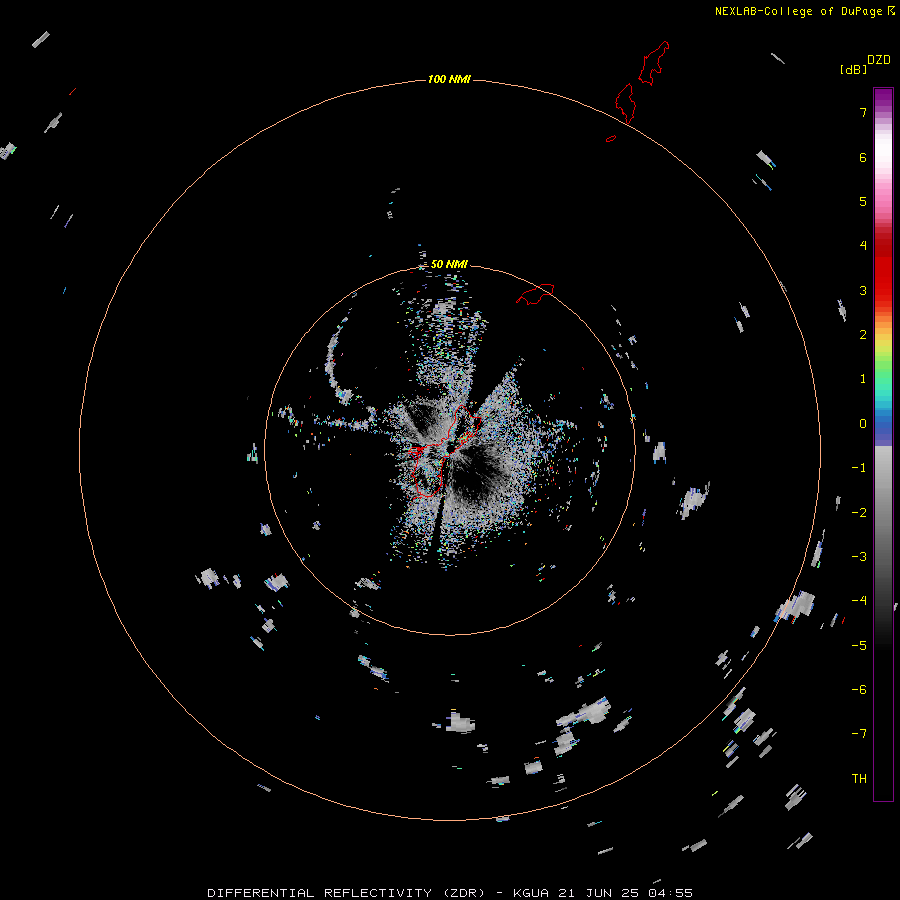Click the 'TH' label on the color scale
The height and width of the screenshot is (900, 900).
(859, 779)
